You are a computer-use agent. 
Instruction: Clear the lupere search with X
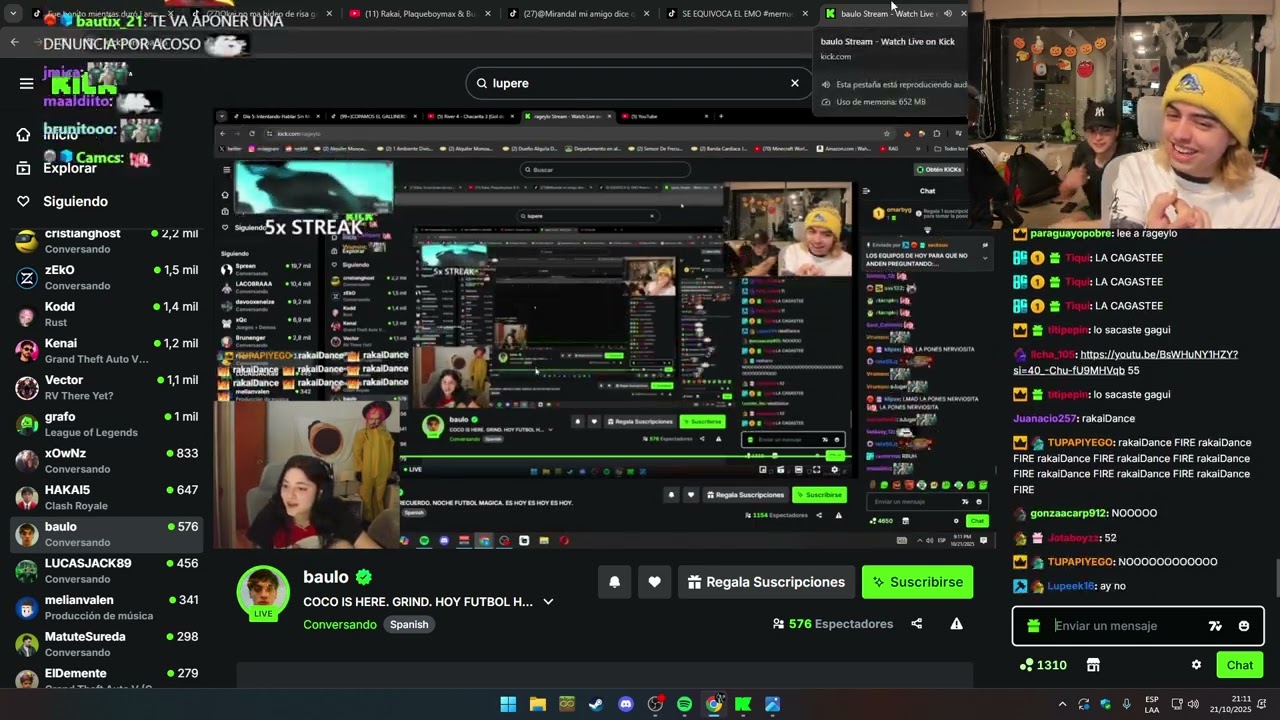click(795, 83)
